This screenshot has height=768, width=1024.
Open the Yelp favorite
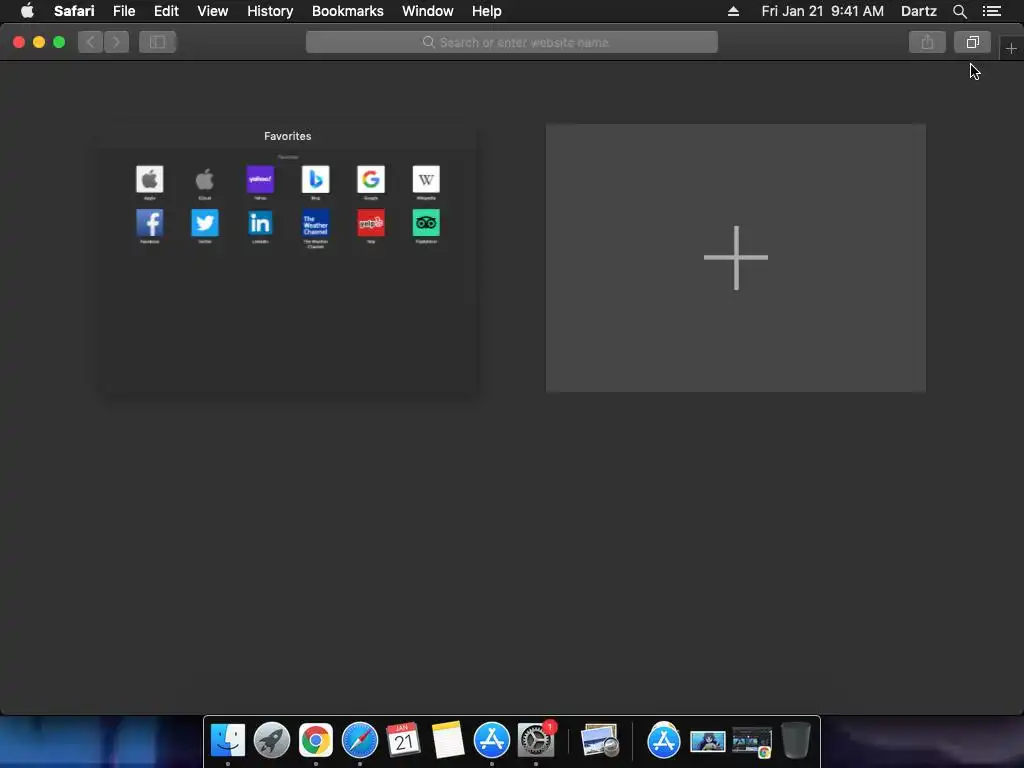(x=371, y=223)
